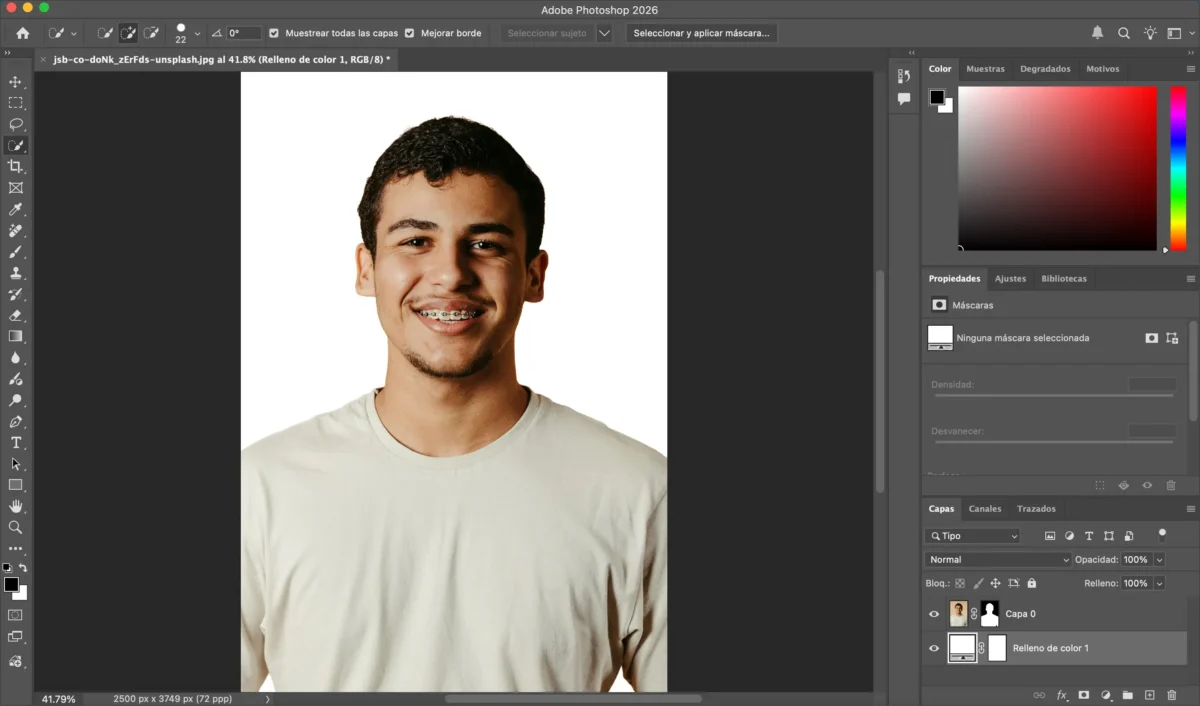Toggle the layer filtering switch
The height and width of the screenshot is (706, 1200).
(1162, 534)
